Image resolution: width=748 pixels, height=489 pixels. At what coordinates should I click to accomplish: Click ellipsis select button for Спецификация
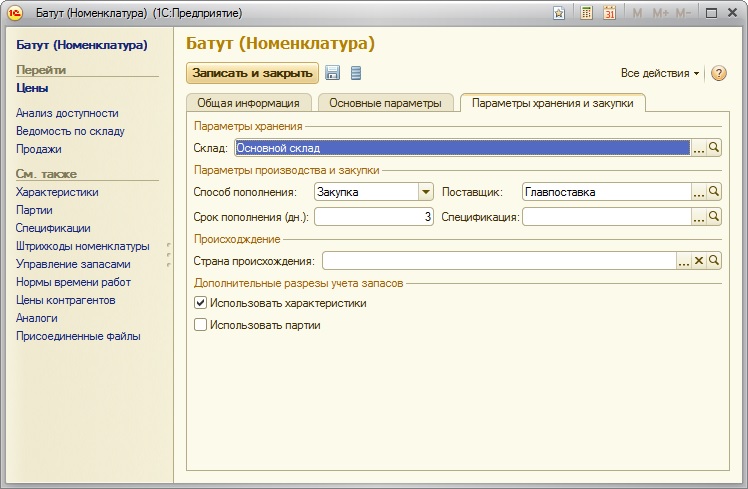[699, 216]
